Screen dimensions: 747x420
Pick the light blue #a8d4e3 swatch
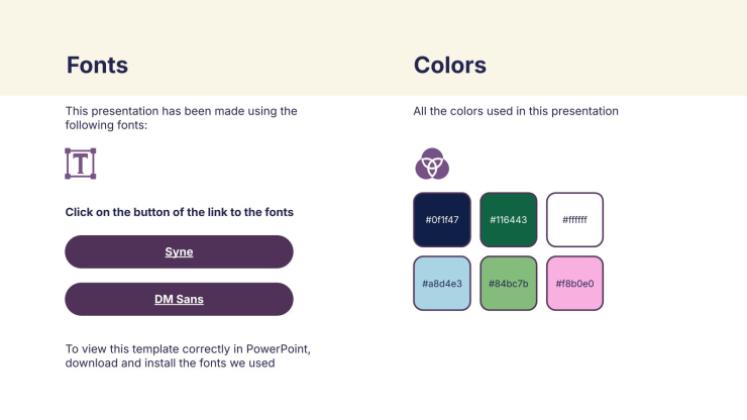pyautogui.click(x=441, y=283)
